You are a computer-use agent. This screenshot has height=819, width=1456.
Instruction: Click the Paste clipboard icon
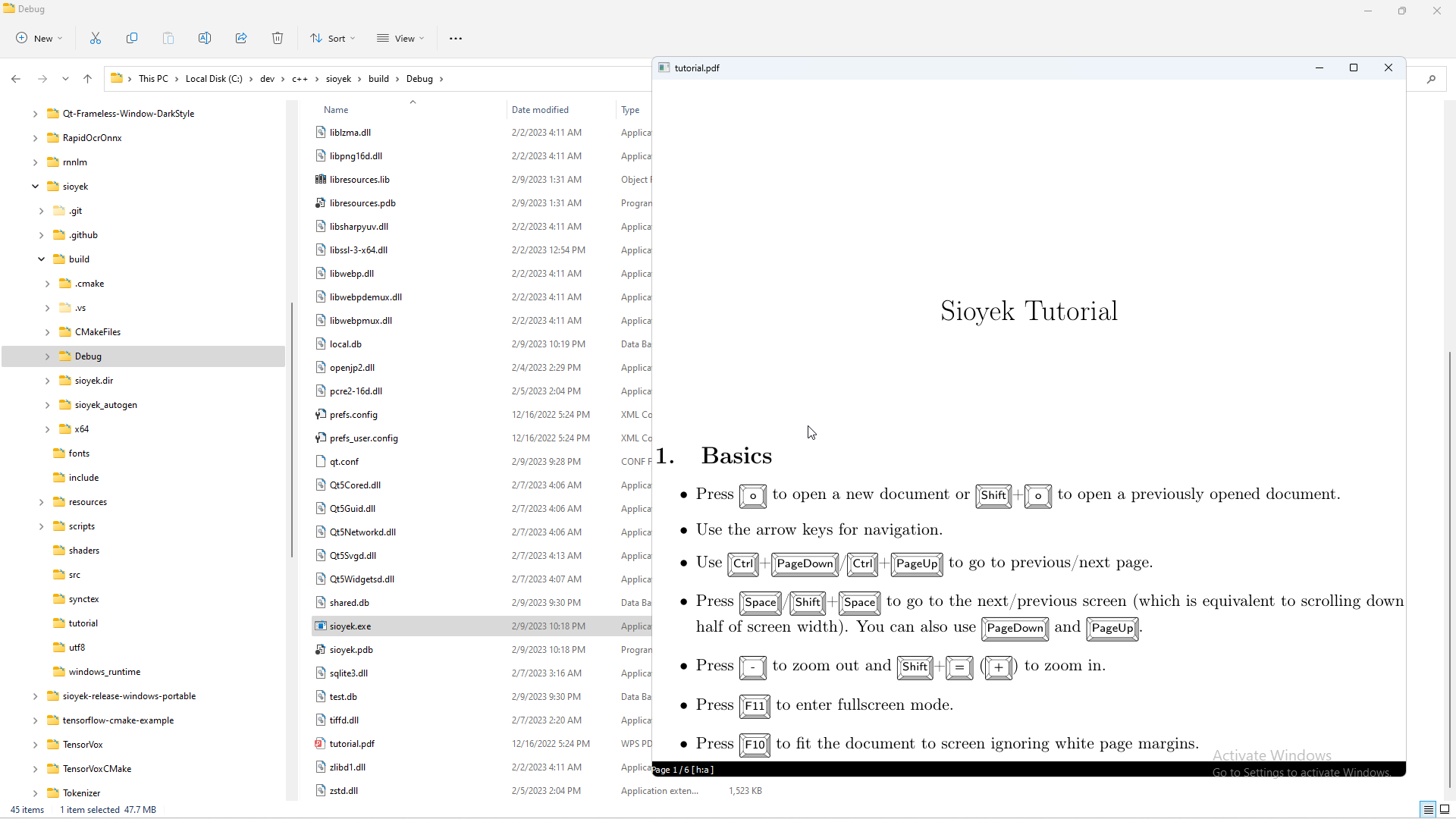coord(168,38)
